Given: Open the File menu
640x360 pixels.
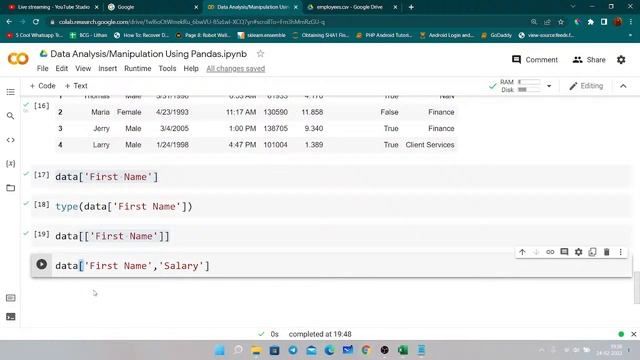Looking at the screenshot, I should pos(42,69).
